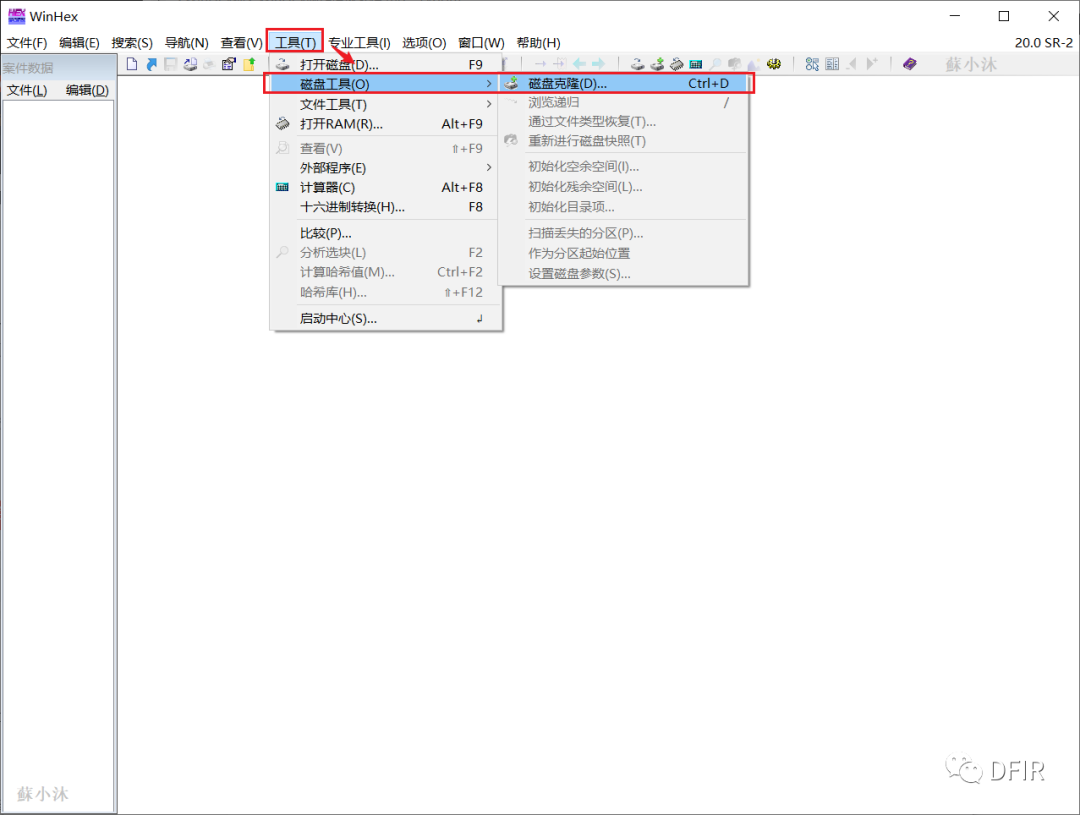Open the 编辑(E) menu

click(79, 43)
